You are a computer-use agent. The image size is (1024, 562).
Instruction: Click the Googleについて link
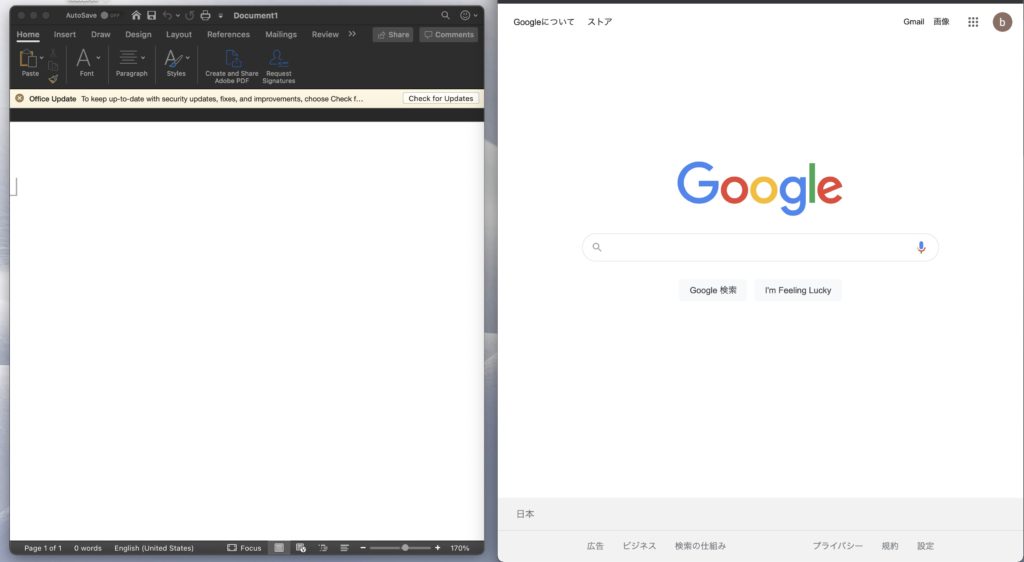[x=543, y=22]
